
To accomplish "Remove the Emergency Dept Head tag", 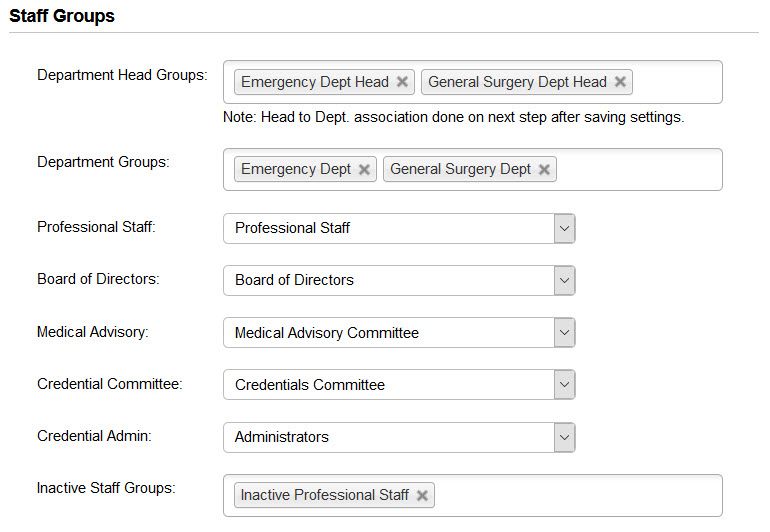I will [402, 82].
